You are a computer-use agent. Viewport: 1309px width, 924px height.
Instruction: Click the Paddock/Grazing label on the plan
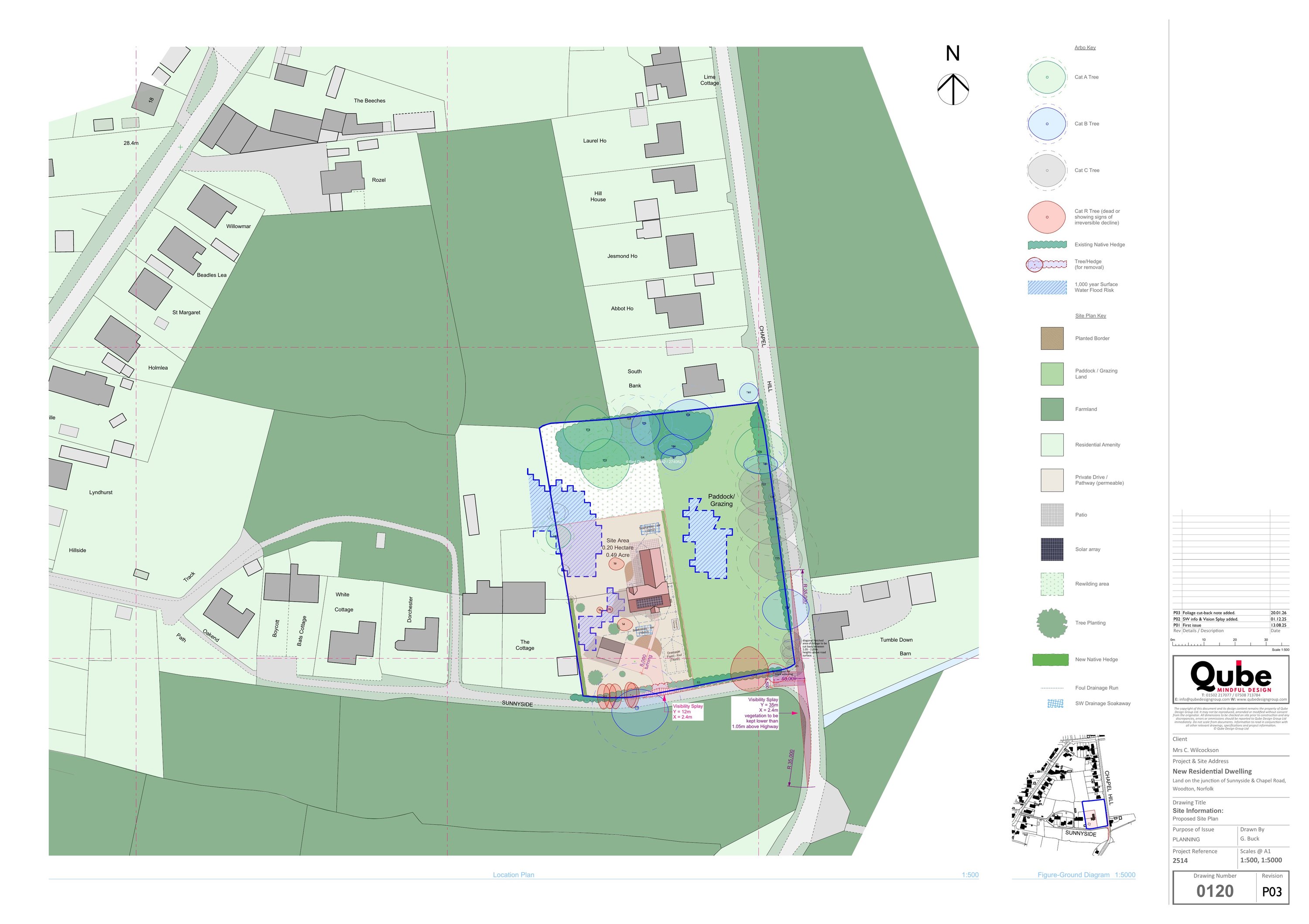pyautogui.click(x=721, y=500)
